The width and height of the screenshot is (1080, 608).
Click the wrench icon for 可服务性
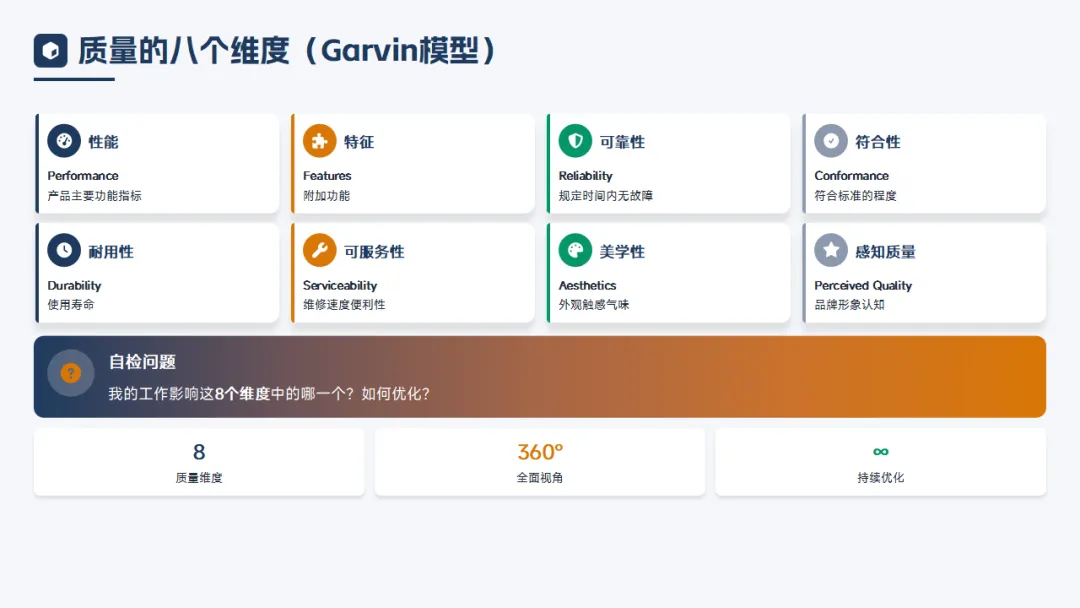click(x=320, y=251)
